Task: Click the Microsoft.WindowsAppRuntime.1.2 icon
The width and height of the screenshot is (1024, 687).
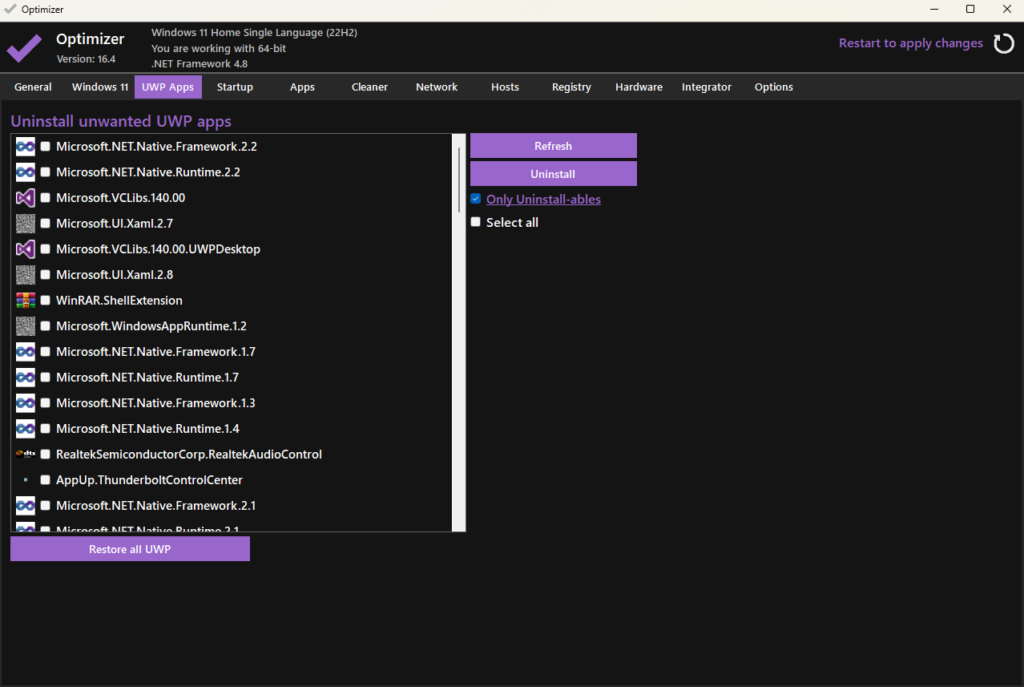Action: (26, 326)
